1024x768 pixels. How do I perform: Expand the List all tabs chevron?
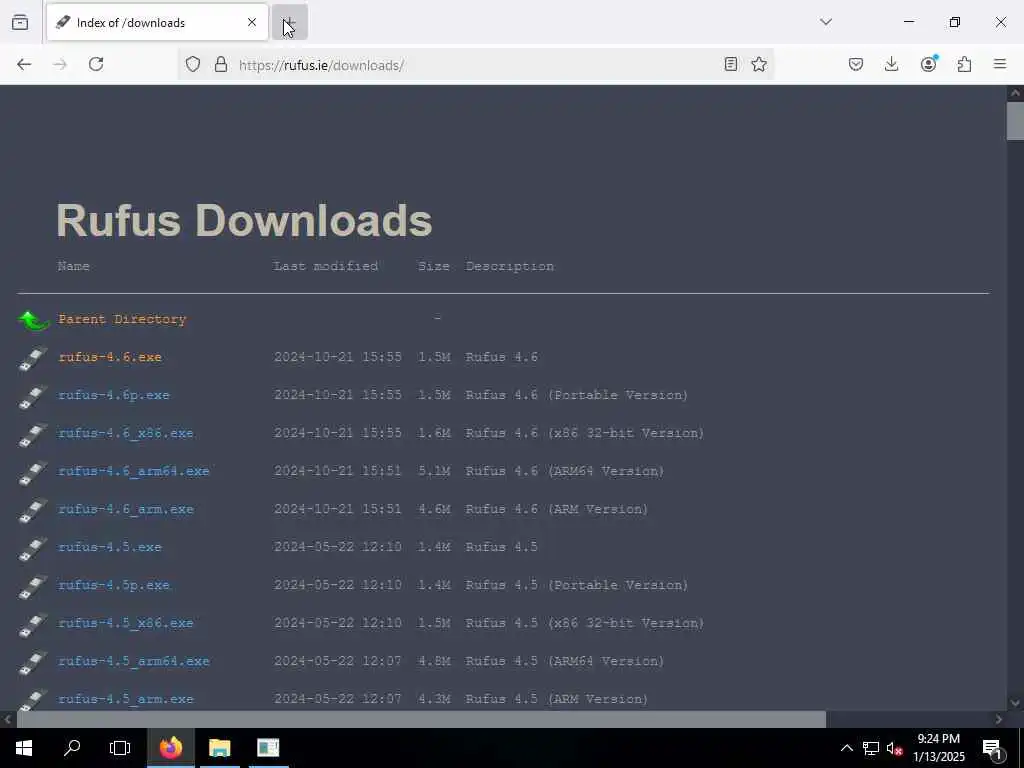click(x=826, y=22)
